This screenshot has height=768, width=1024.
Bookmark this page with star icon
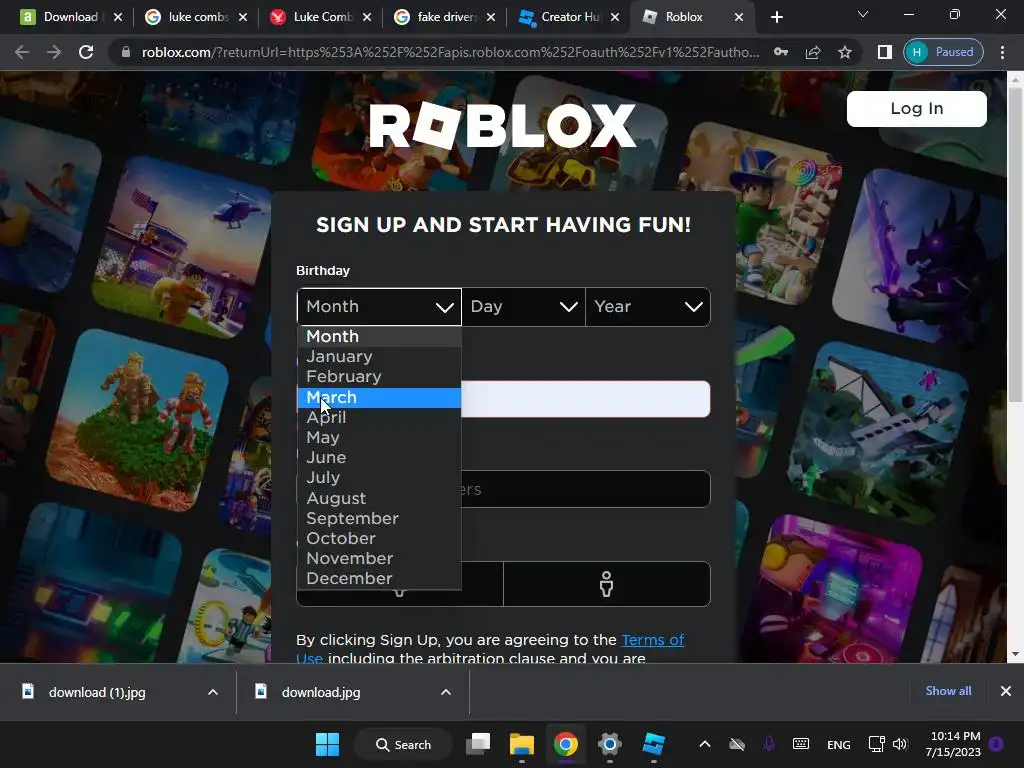[x=845, y=52]
